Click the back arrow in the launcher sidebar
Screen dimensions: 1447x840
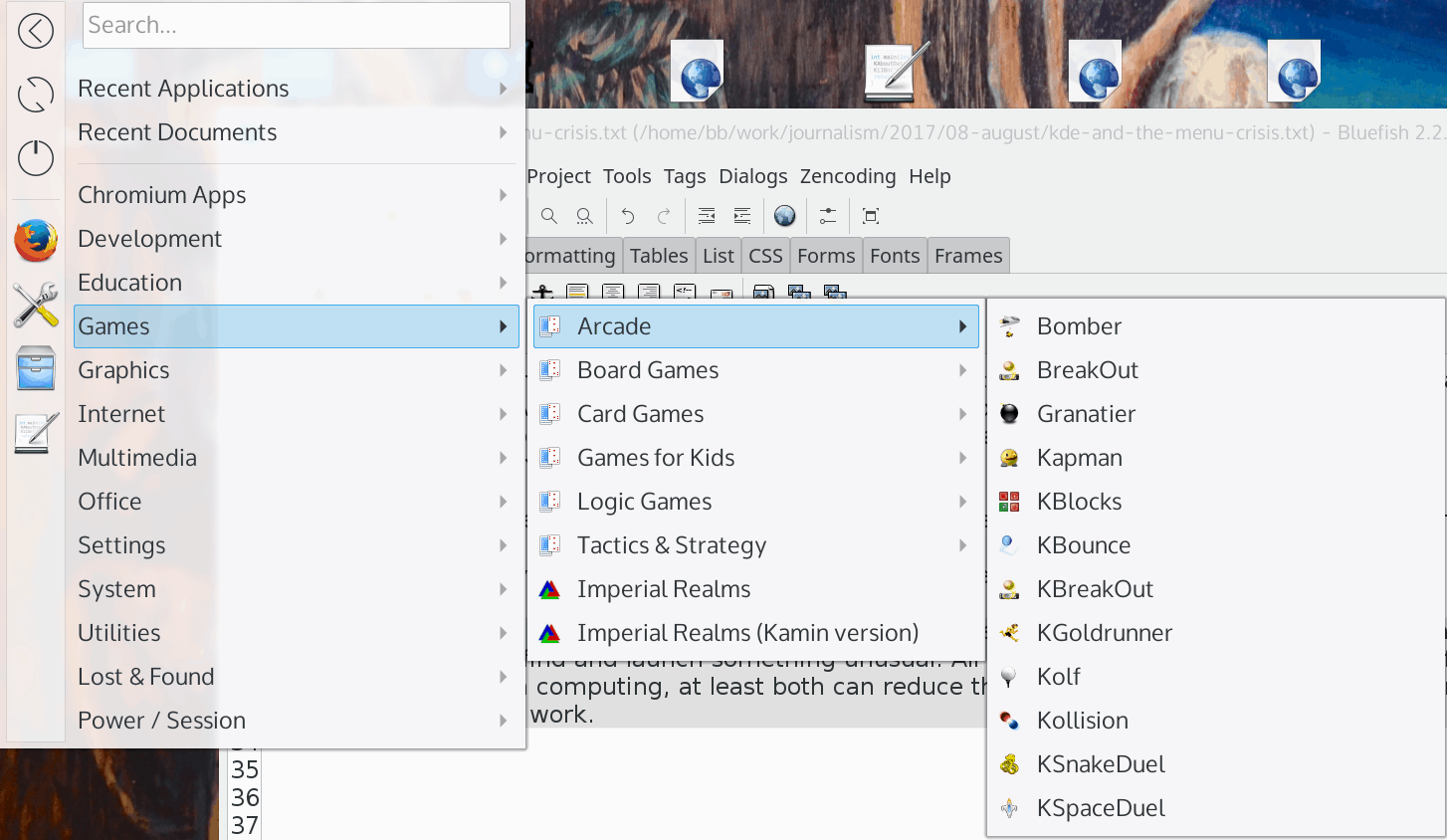(x=36, y=31)
